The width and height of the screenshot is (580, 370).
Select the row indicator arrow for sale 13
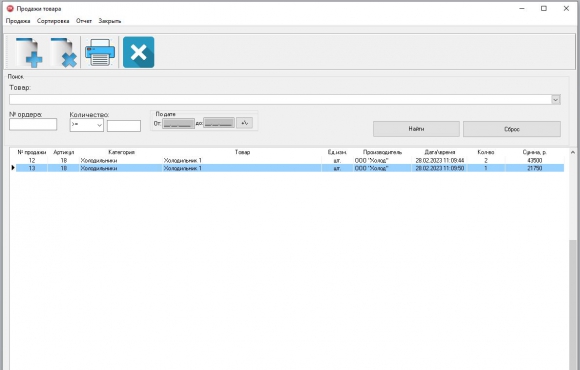13,168
